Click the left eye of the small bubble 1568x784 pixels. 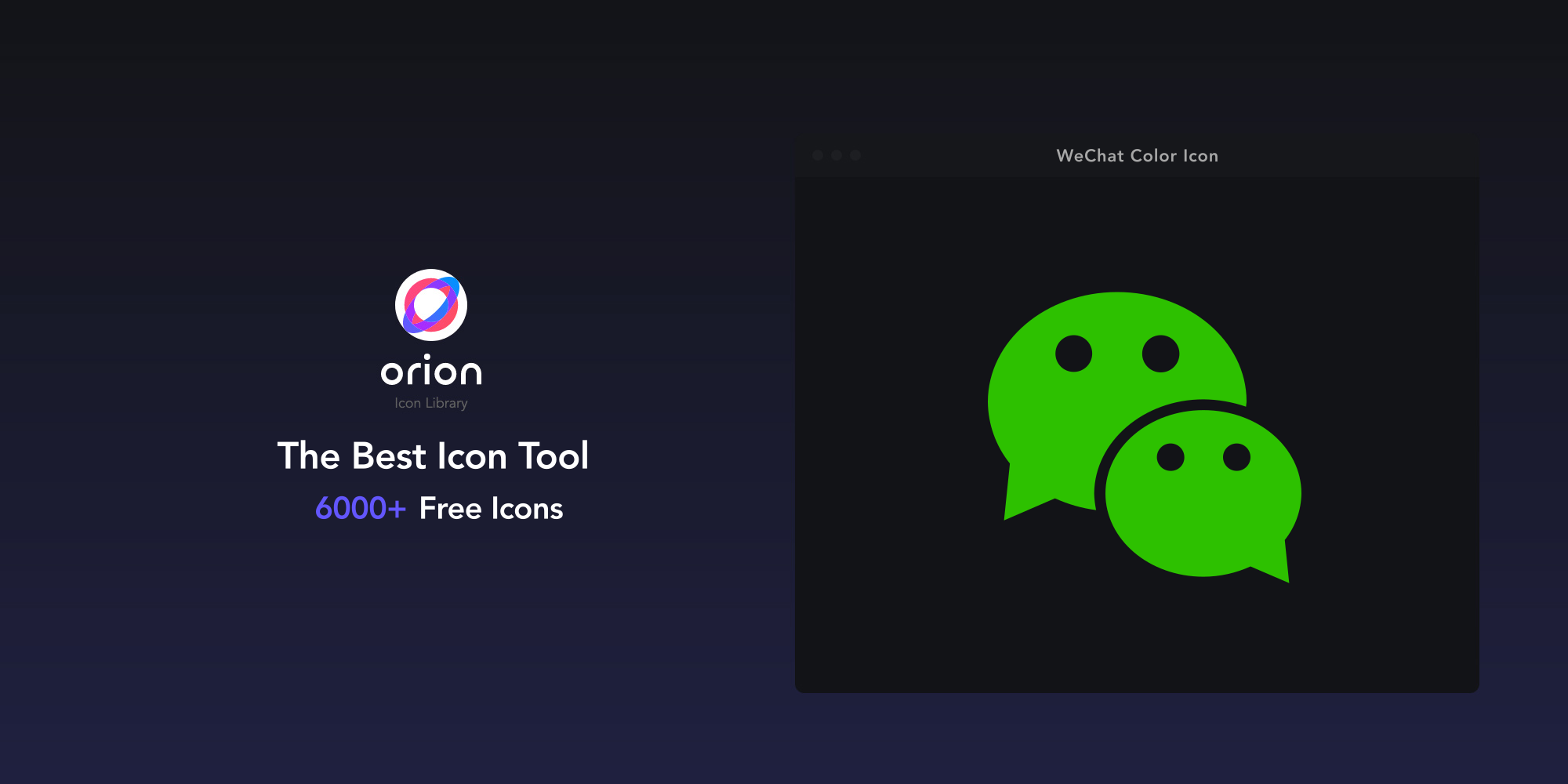(x=1171, y=457)
